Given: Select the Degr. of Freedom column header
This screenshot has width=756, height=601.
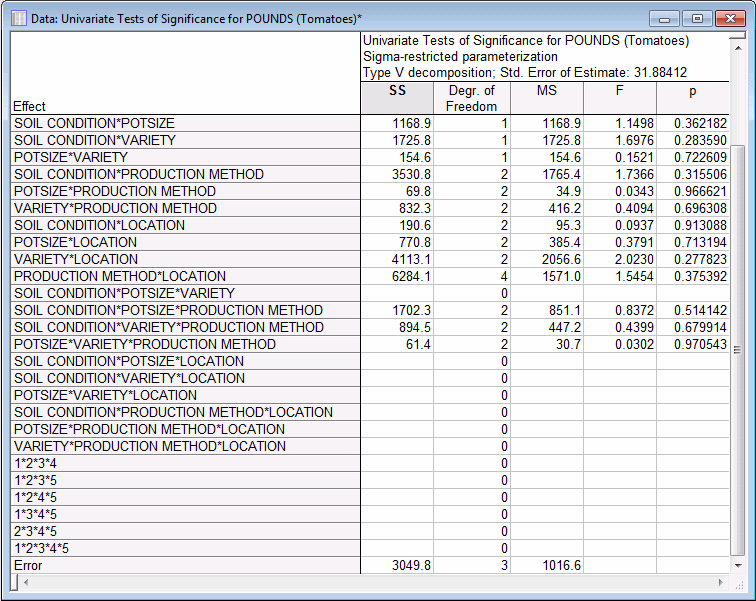Looking at the screenshot, I should [471, 98].
